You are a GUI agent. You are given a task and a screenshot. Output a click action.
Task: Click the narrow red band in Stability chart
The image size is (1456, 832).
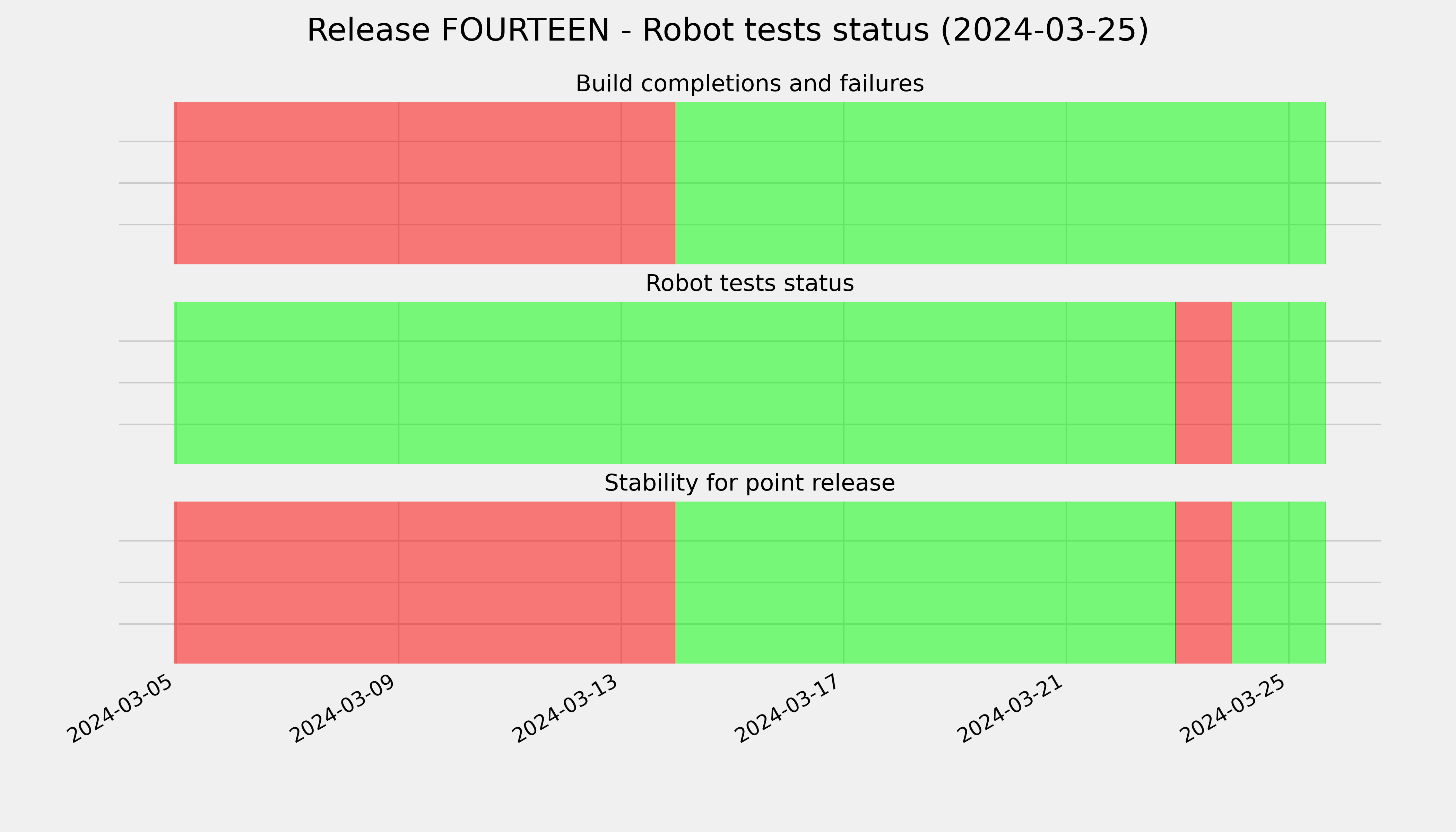(1203, 582)
